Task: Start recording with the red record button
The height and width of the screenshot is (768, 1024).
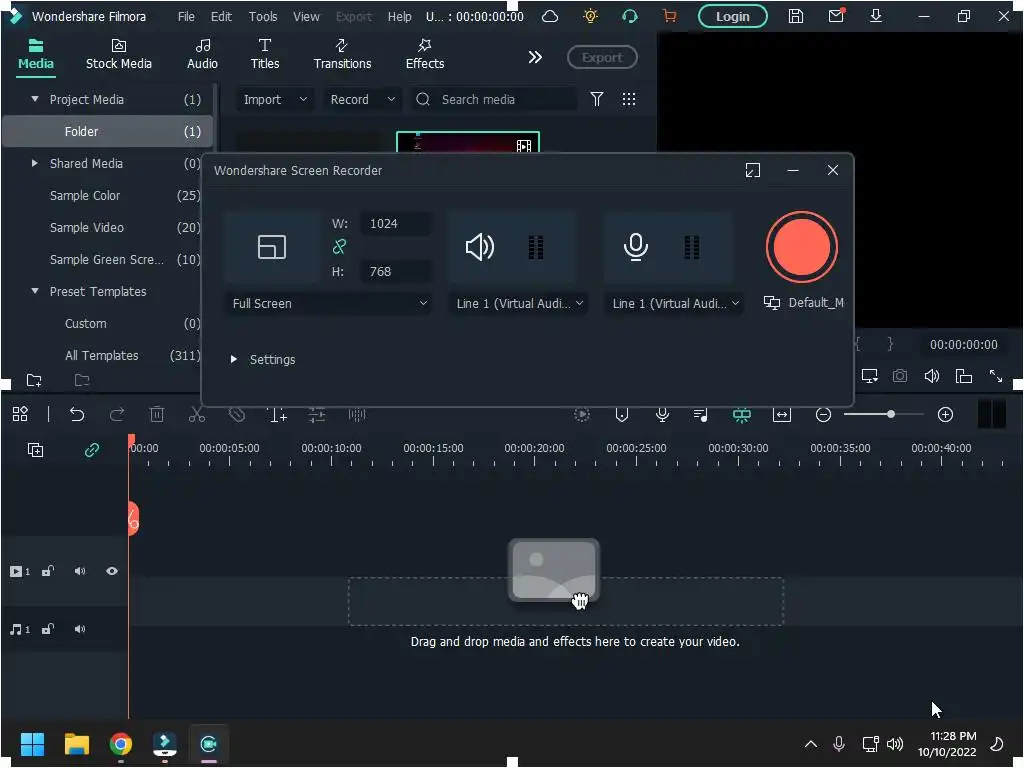Action: [x=801, y=247]
